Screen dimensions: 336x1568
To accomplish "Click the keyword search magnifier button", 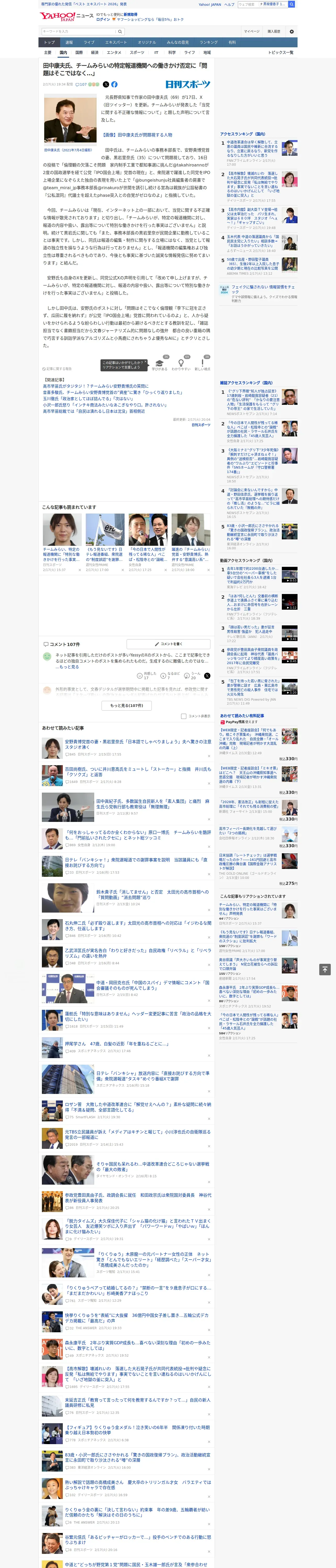I will [120, 32].
